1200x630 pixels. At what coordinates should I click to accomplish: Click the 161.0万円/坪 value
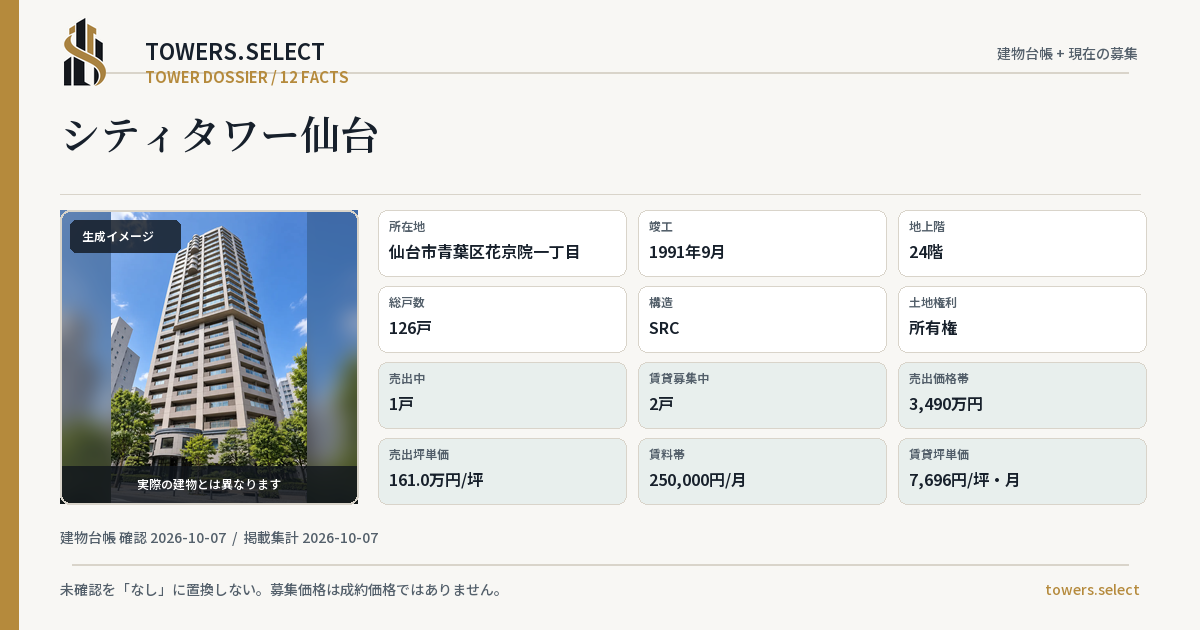coord(436,480)
